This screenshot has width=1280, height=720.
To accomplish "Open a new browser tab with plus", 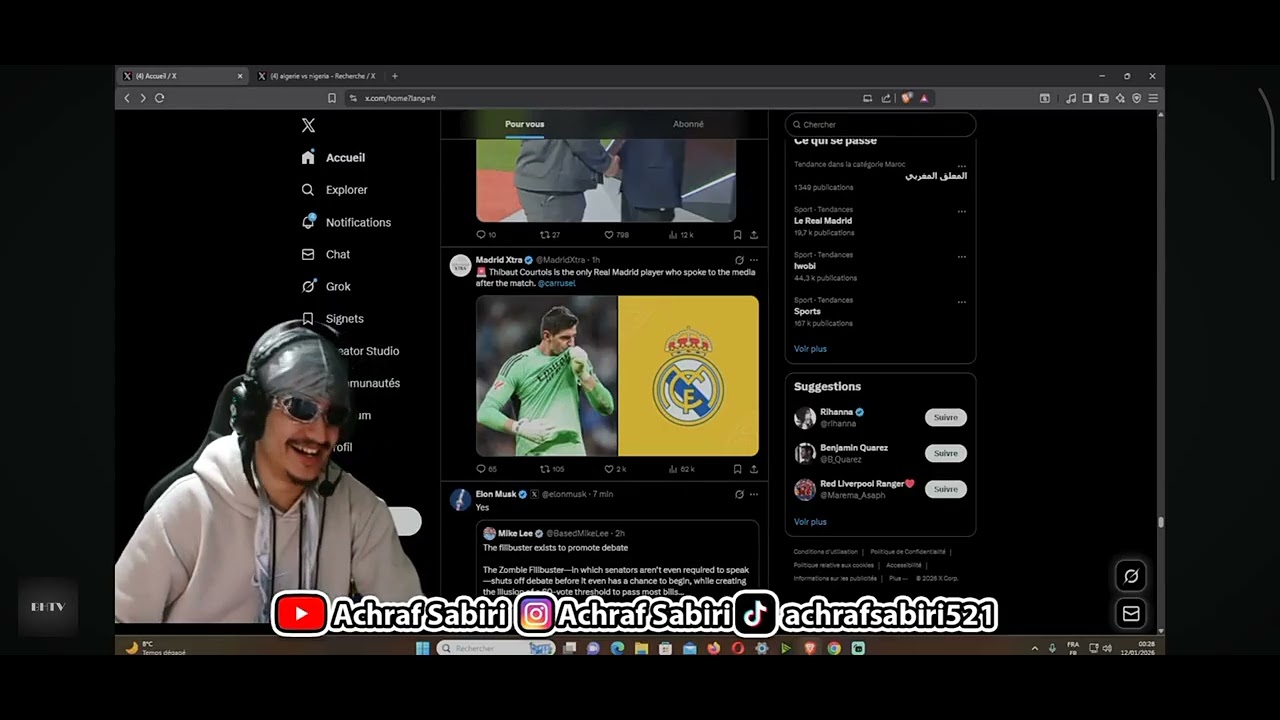I will (394, 76).
